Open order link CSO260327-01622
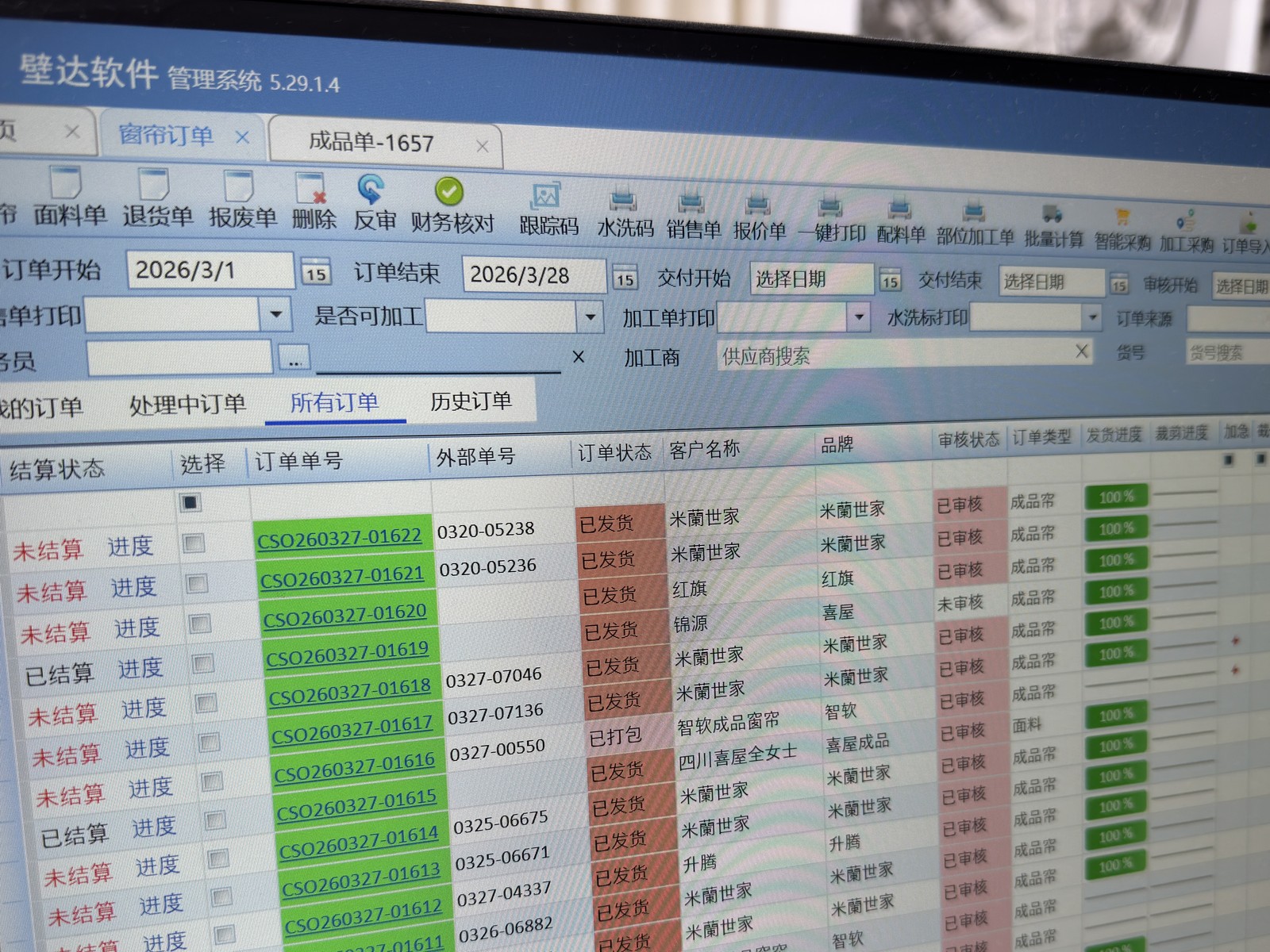1270x952 pixels. tap(339, 538)
